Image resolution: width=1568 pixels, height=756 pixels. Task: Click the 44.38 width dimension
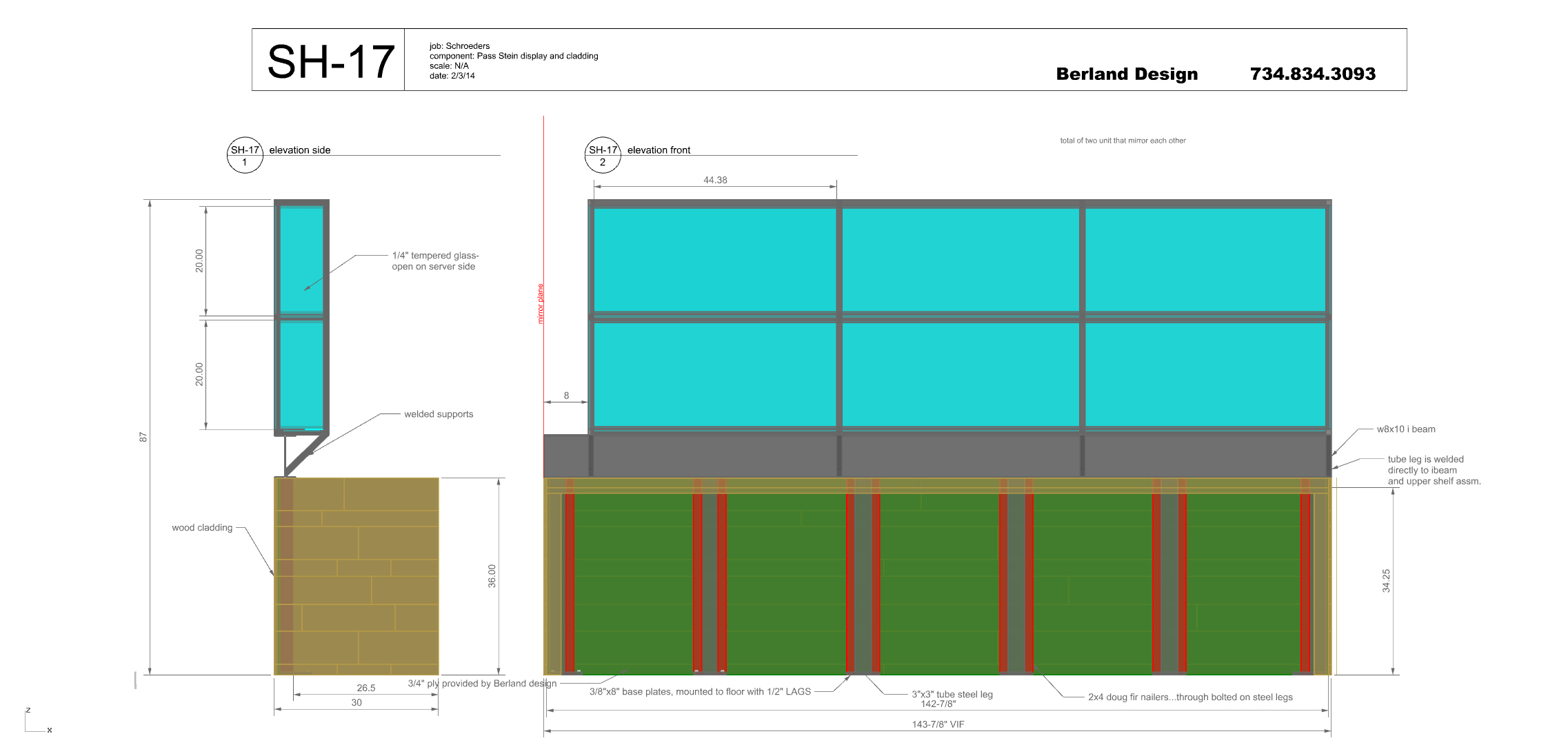[x=715, y=180]
